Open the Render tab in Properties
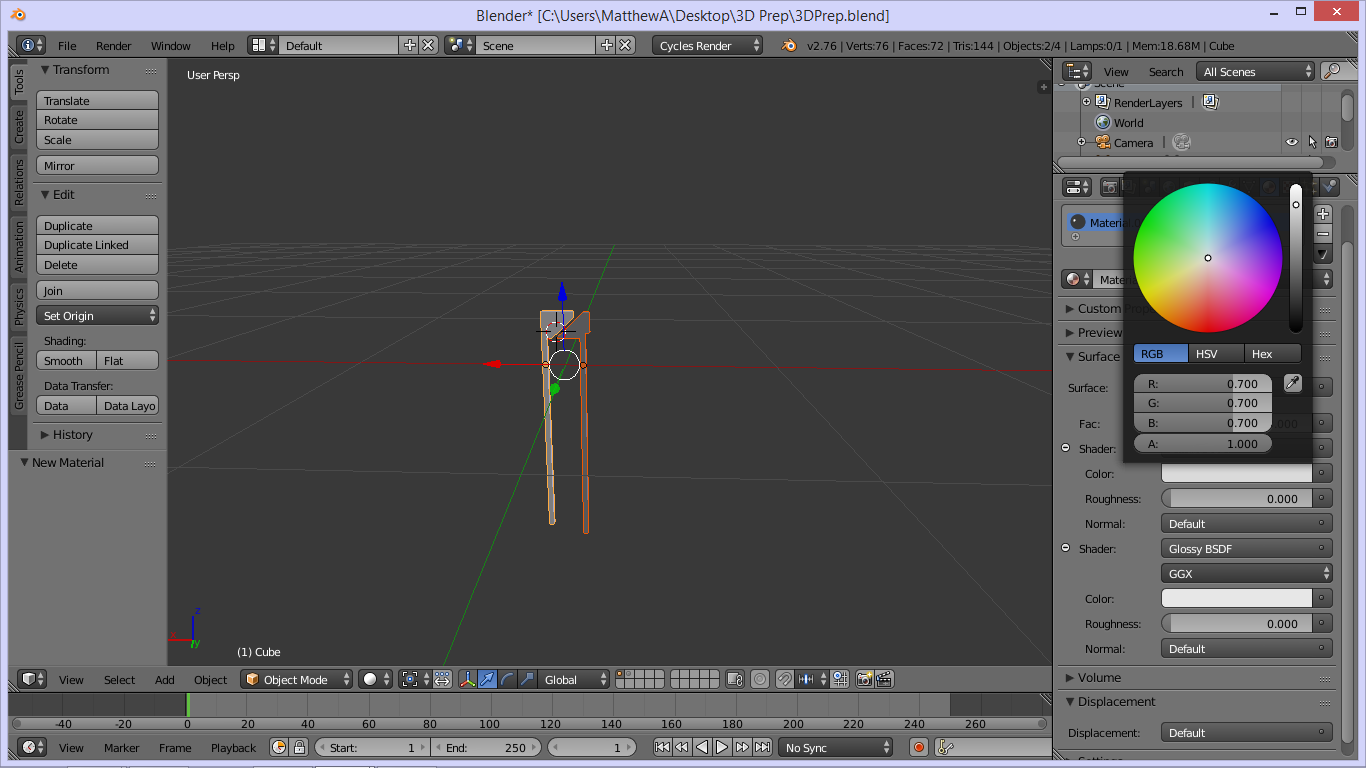 (1109, 187)
